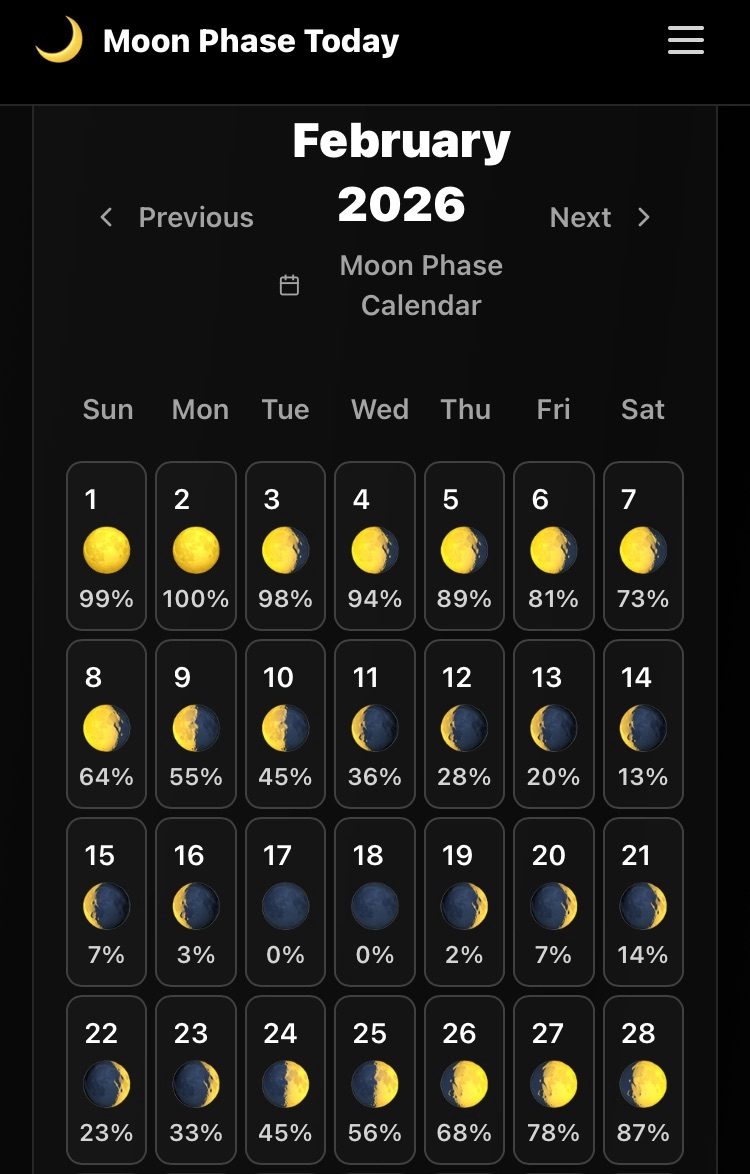
Task: Select the last quarter moon icon on February 10
Action: 285,727
